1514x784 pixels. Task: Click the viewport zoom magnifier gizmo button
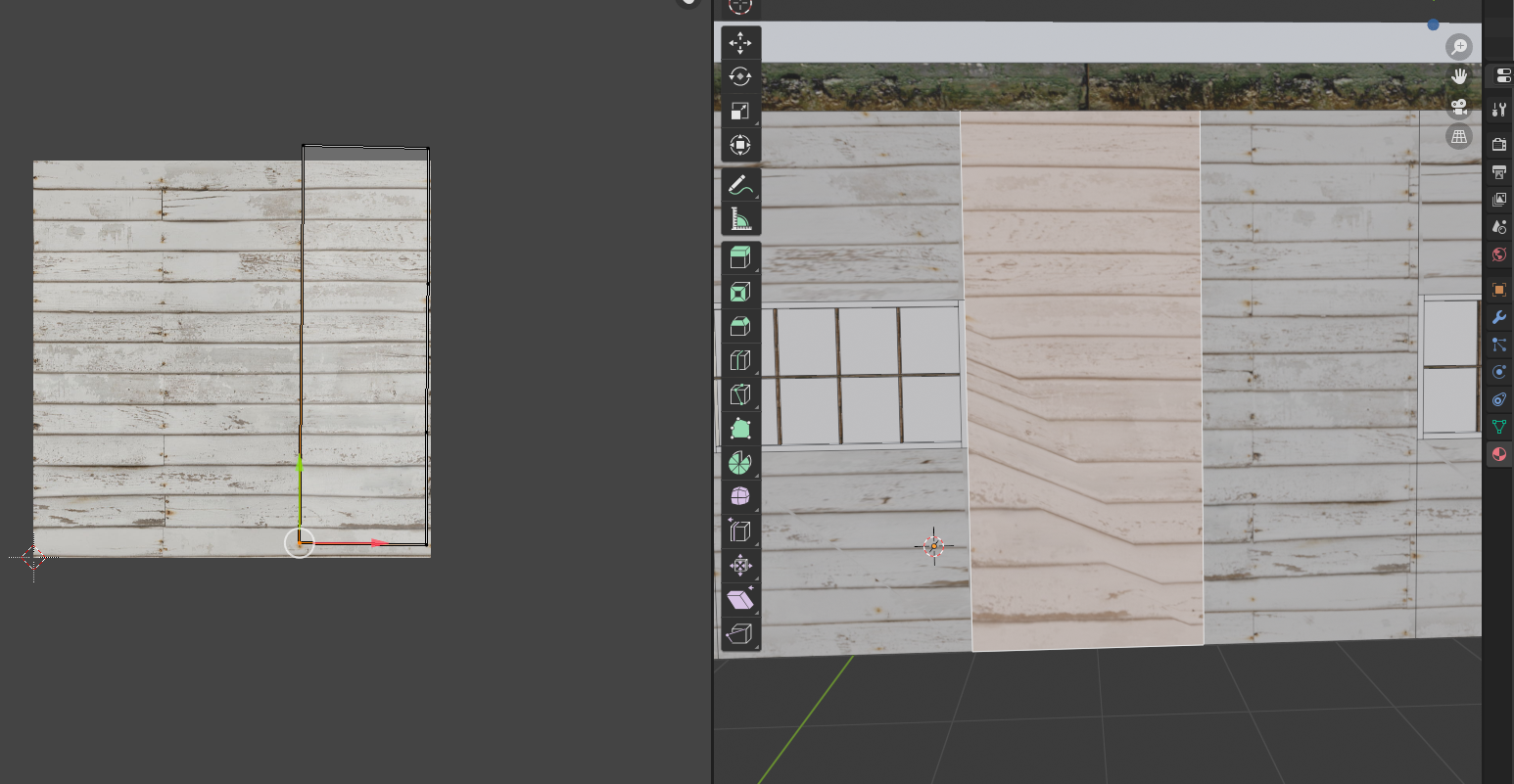coord(1459,46)
